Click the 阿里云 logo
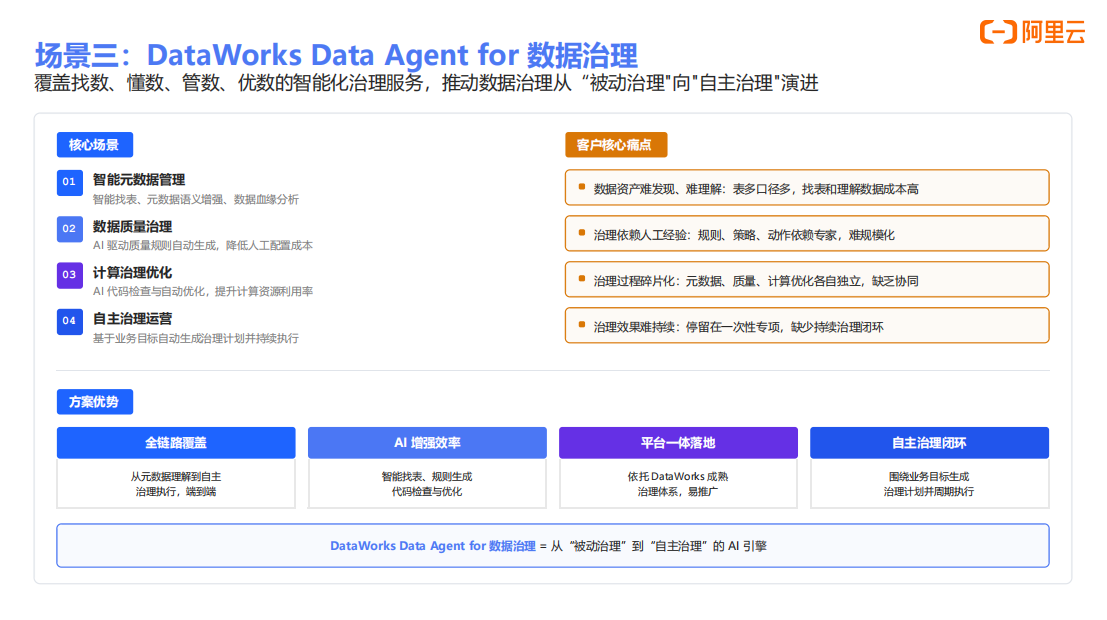The width and height of the screenshot is (1107, 620). point(1032,32)
